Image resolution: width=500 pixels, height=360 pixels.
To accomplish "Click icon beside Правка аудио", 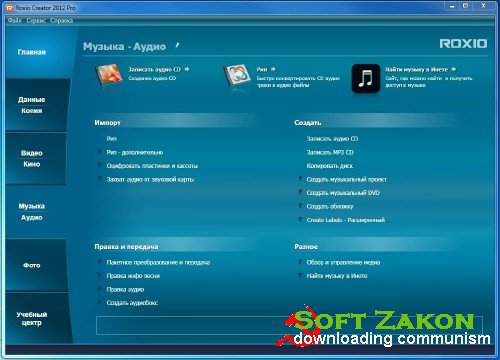I will pyautogui.click(x=100, y=289).
